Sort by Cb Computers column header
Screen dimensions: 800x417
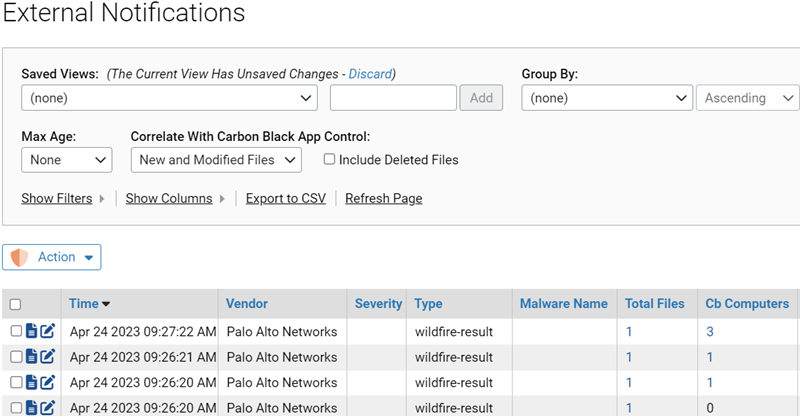coord(747,304)
